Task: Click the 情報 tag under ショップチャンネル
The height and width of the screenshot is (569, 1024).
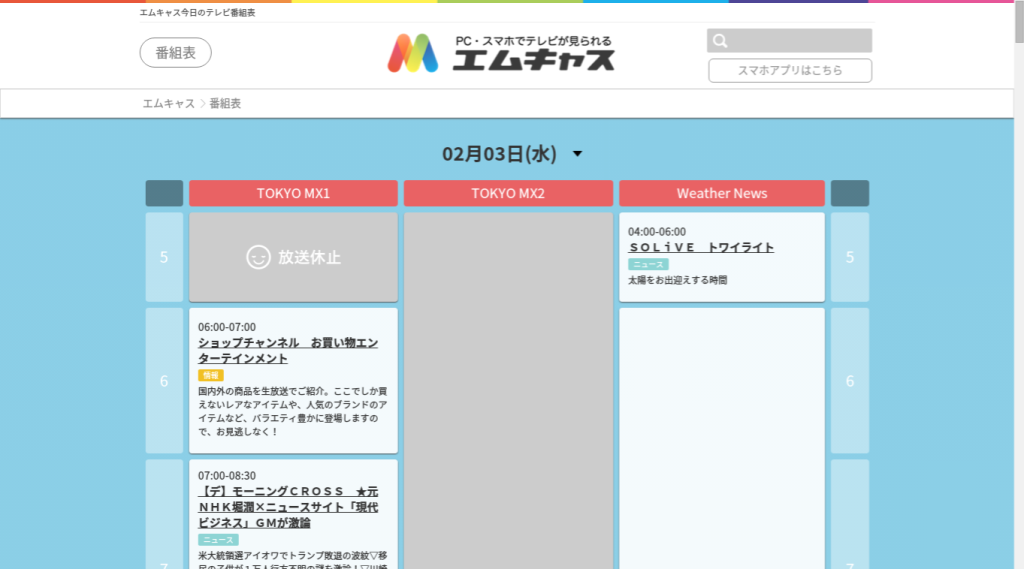Action: [x=210, y=376]
